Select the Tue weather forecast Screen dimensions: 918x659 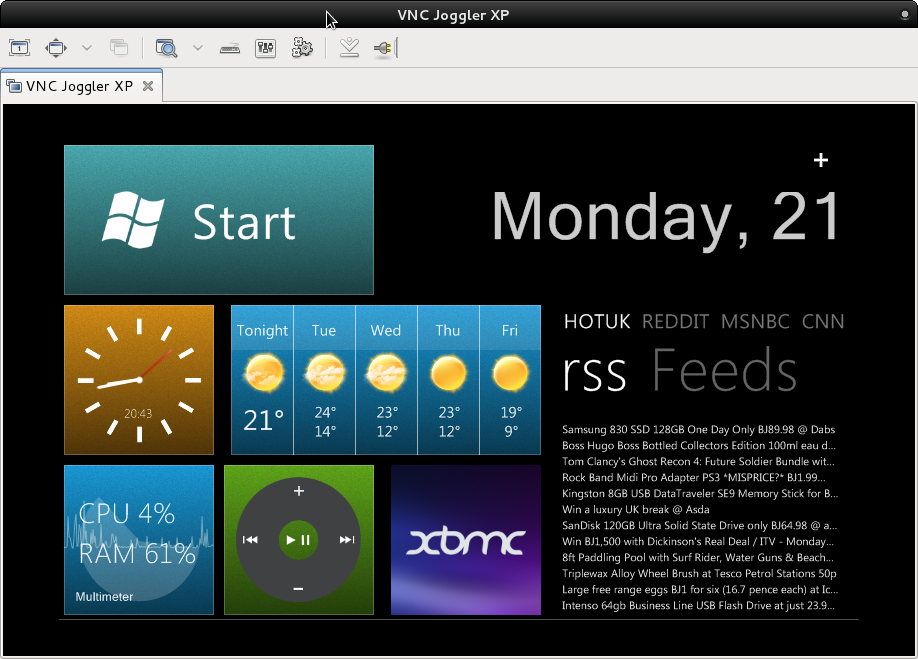click(x=324, y=380)
